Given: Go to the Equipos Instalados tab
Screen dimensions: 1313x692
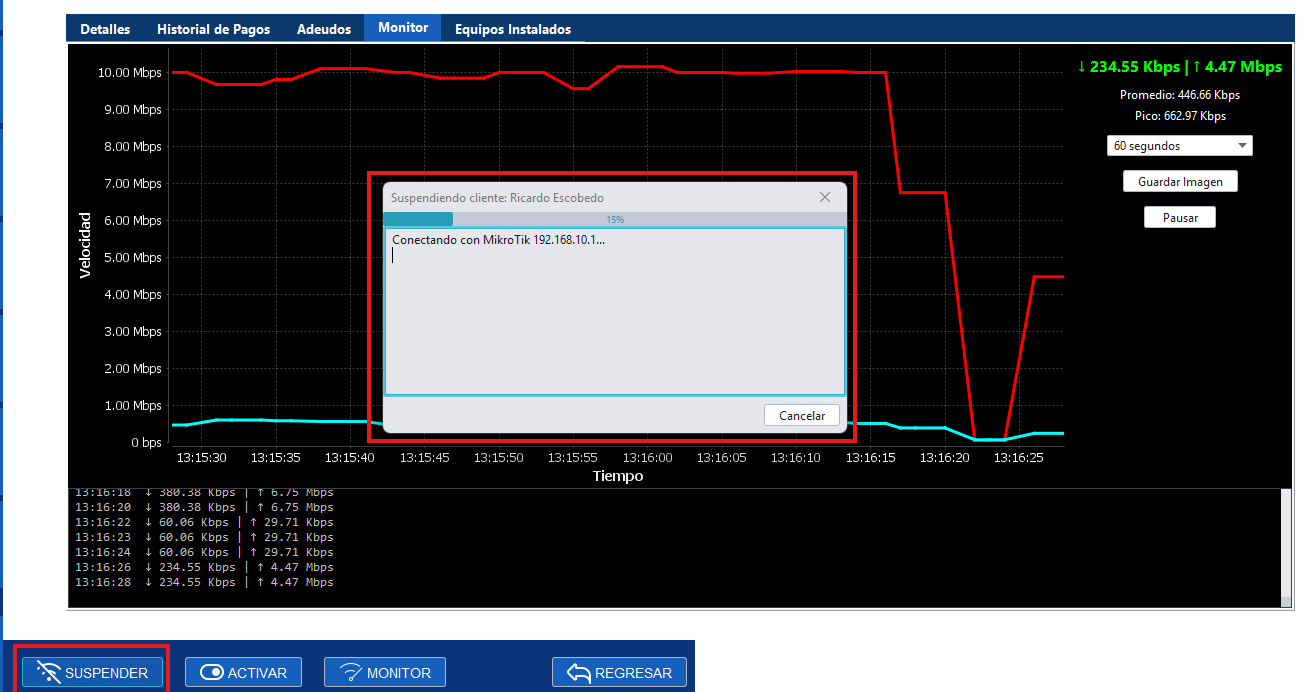Looking at the screenshot, I should (513, 29).
